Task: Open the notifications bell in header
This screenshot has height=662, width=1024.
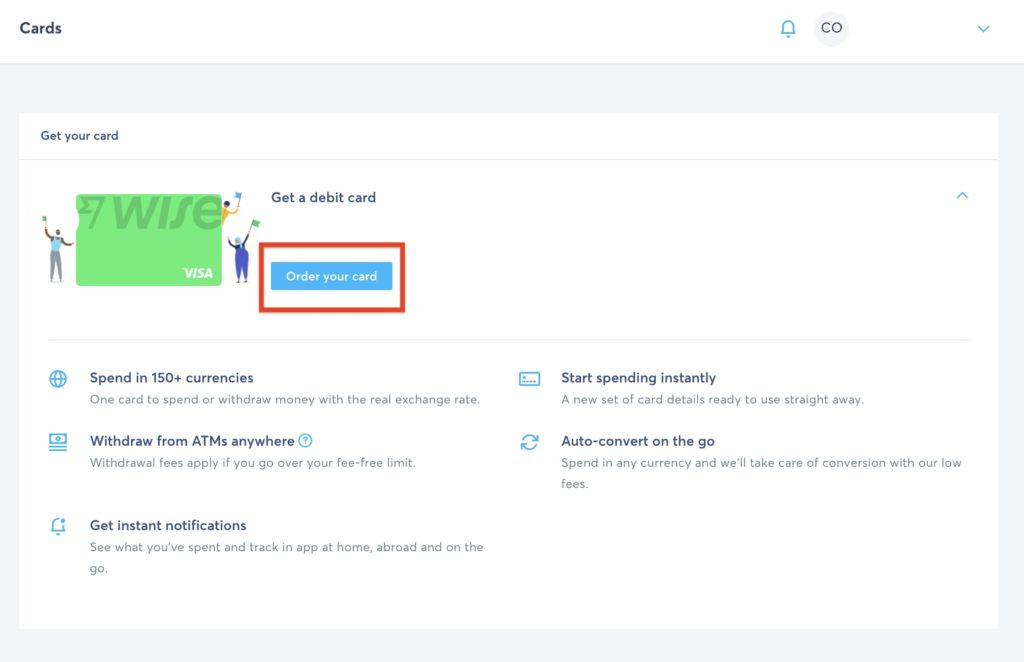Action: point(788,29)
